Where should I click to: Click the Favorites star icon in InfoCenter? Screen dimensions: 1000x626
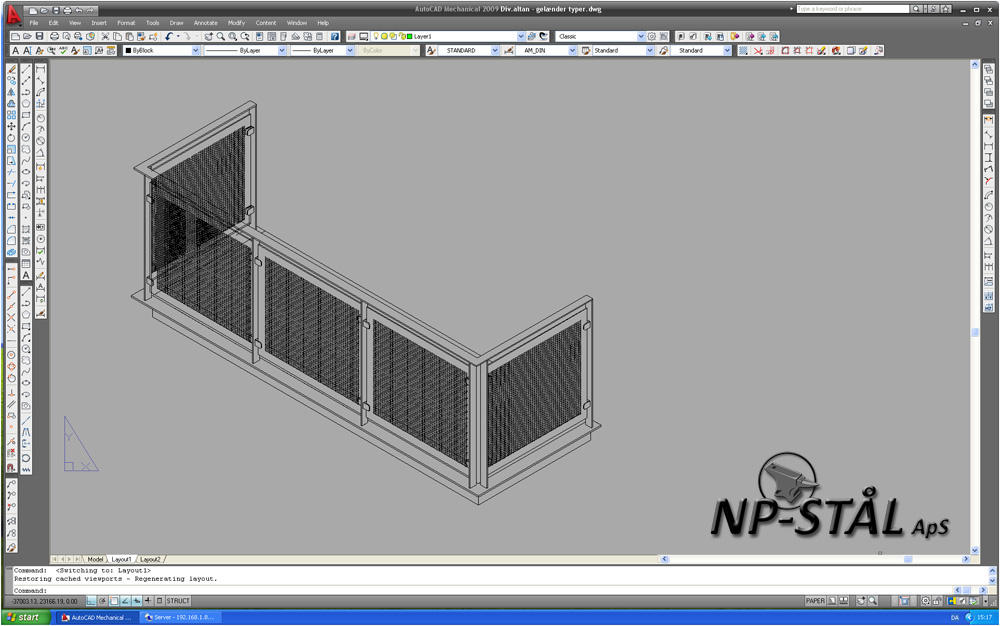[946, 9]
